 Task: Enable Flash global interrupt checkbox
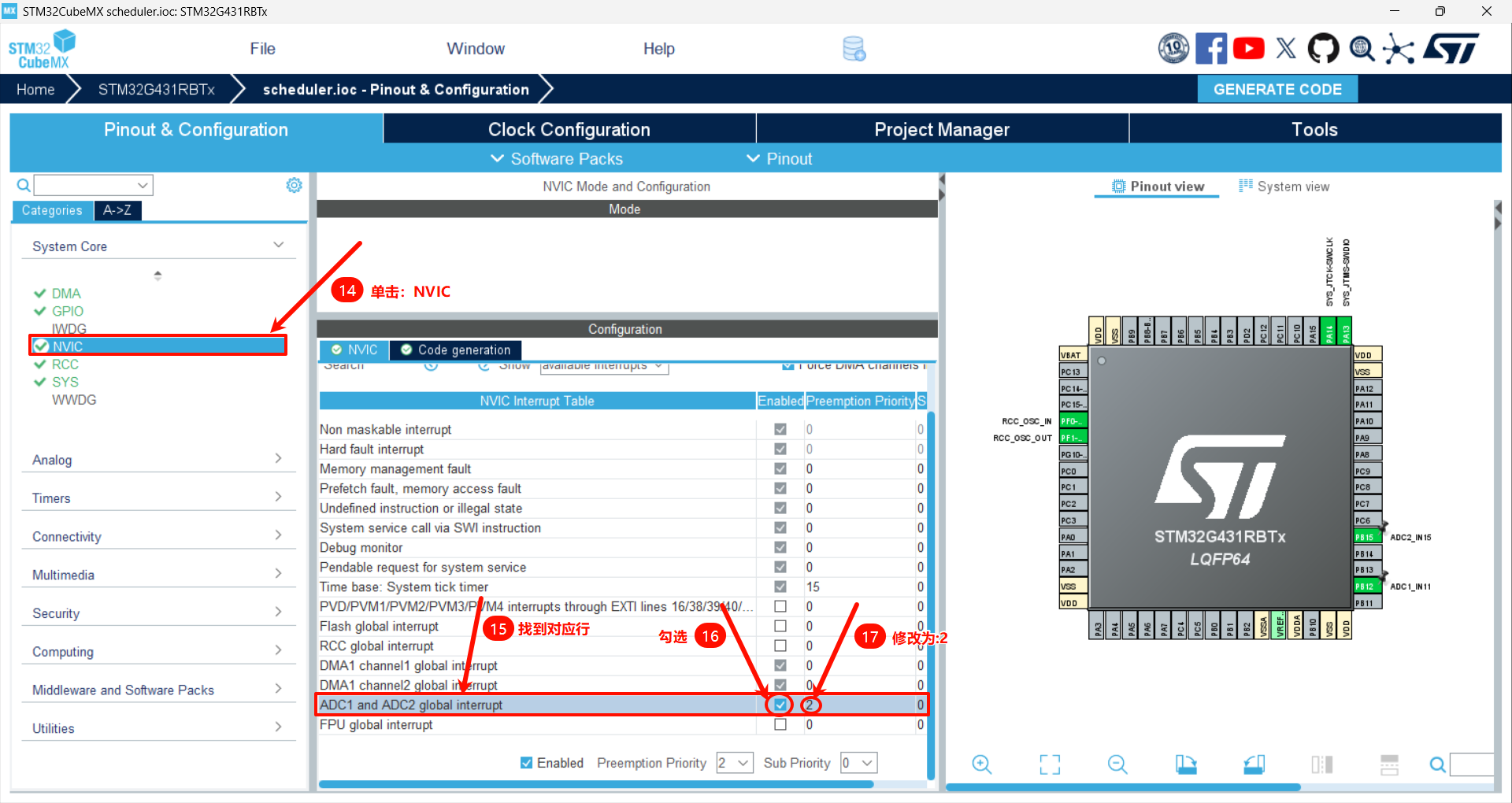[780, 626]
